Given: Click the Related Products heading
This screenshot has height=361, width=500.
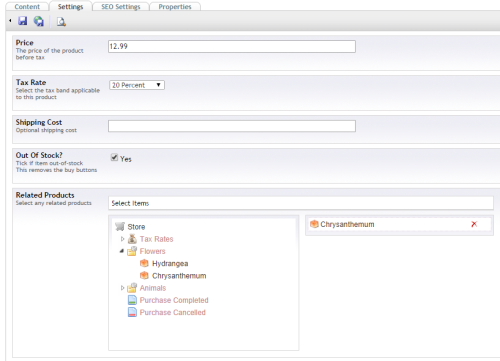Looking at the screenshot, I should [45, 195].
